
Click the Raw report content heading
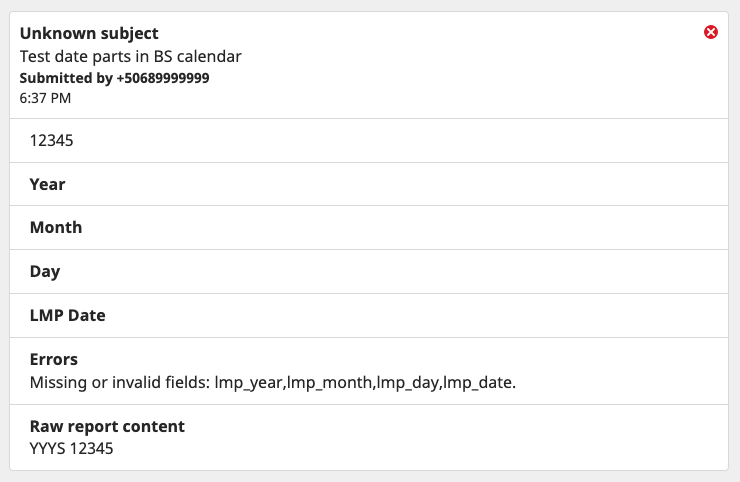[x=107, y=426]
